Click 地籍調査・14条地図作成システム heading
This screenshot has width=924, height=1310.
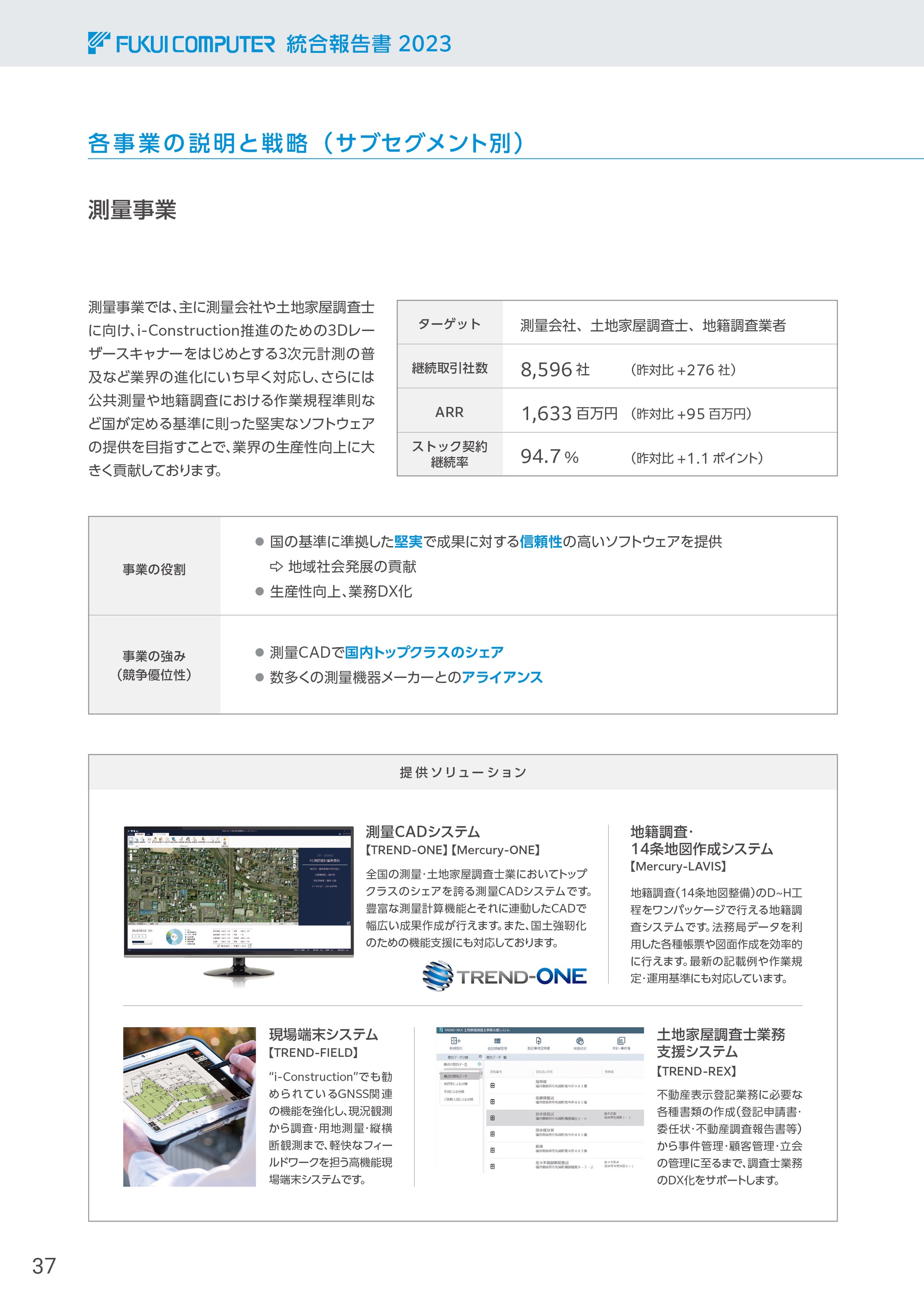pos(701,840)
